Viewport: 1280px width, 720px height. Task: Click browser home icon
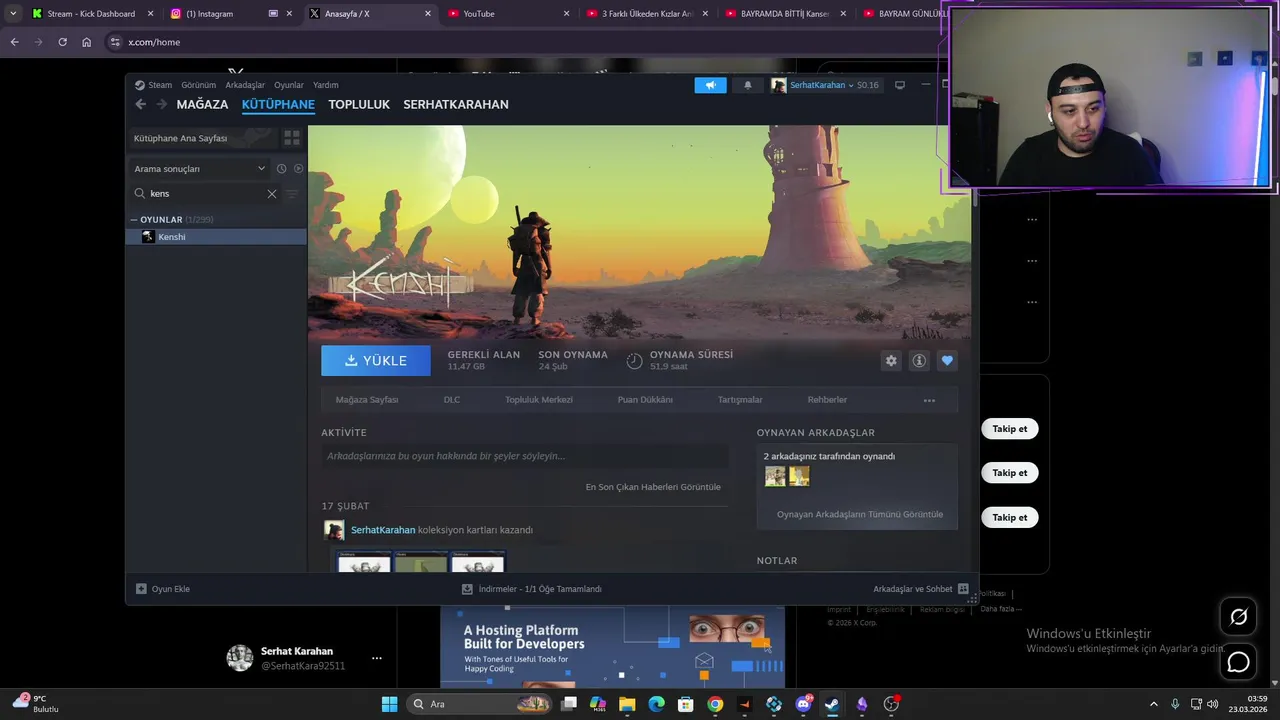click(x=86, y=42)
